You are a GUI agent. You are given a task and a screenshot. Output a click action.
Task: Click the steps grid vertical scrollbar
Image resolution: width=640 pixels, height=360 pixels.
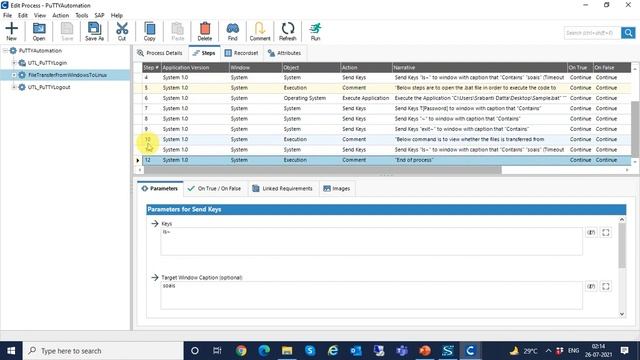[635, 128]
